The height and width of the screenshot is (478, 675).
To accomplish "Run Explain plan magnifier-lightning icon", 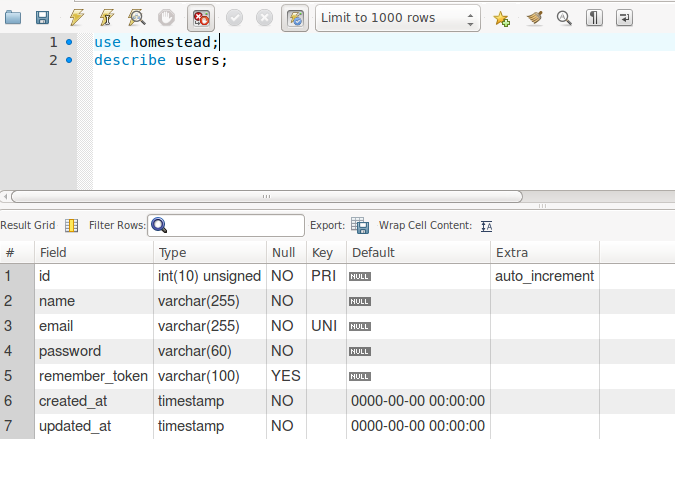I will click(136, 18).
